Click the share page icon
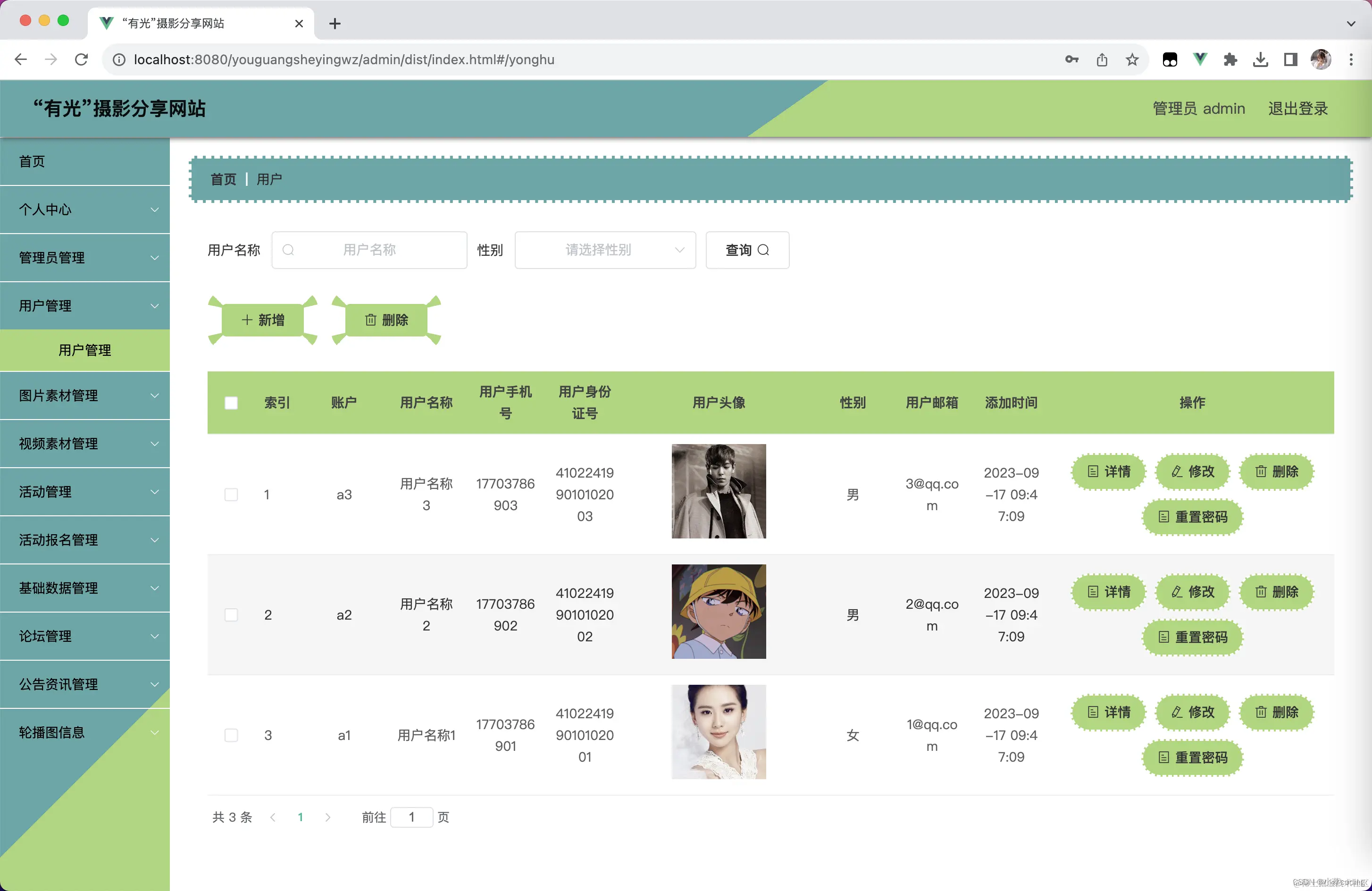The image size is (1372, 891). (1102, 59)
